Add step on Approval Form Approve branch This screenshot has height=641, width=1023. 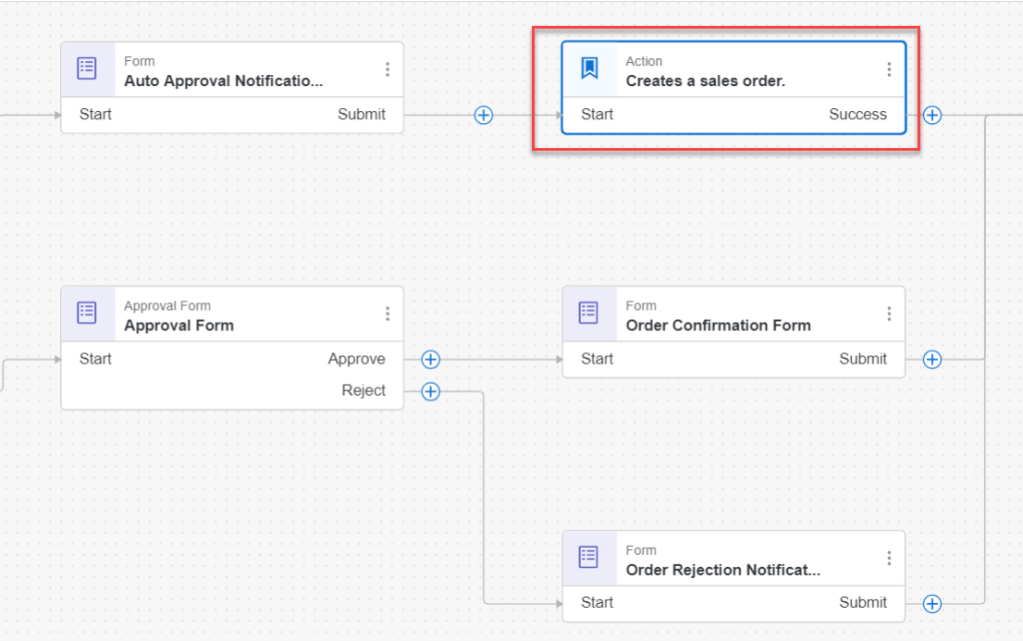(x=431, y=359)
